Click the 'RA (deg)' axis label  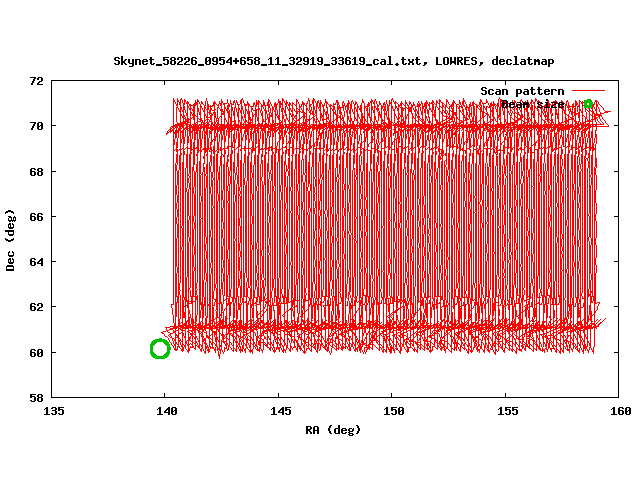pyautogui.click(x=333, y=429)
